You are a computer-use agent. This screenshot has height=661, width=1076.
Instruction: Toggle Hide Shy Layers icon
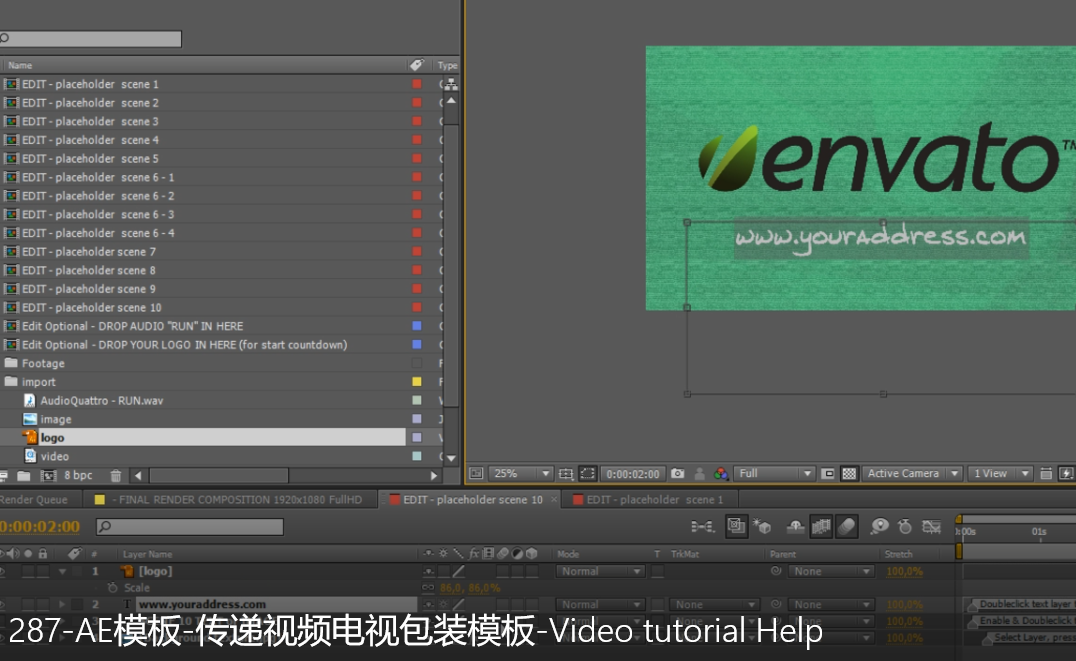tap(795, 526)
